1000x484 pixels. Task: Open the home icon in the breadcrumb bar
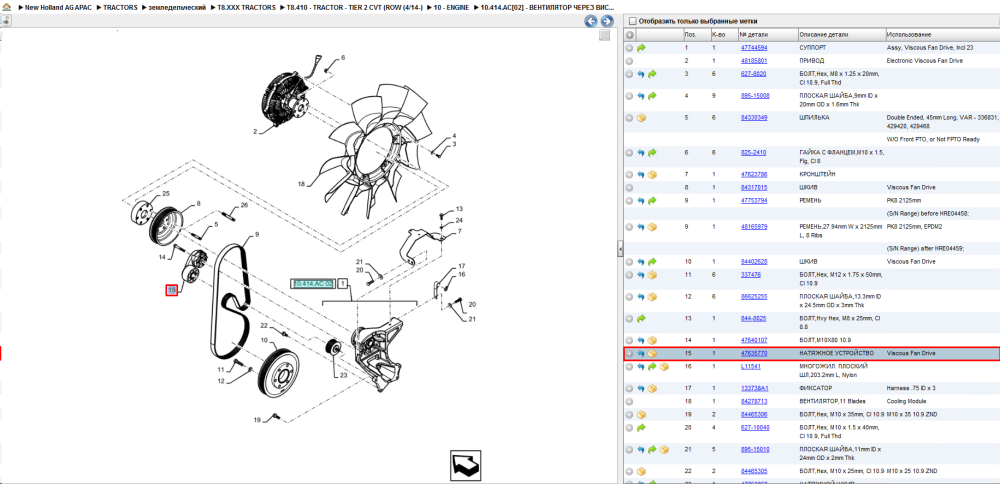(x=6, y=7)
